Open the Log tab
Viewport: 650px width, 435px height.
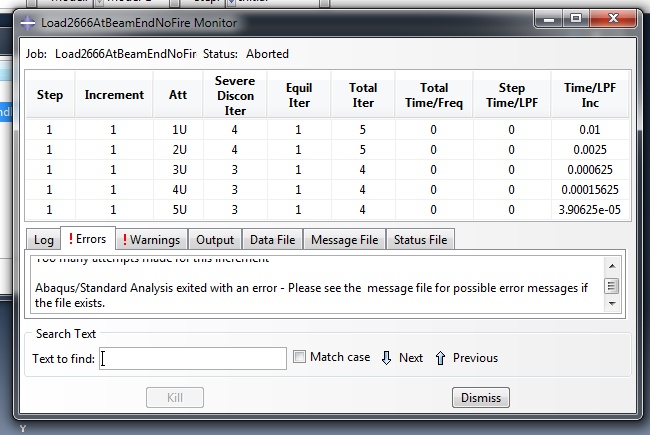tap(43, 240)
